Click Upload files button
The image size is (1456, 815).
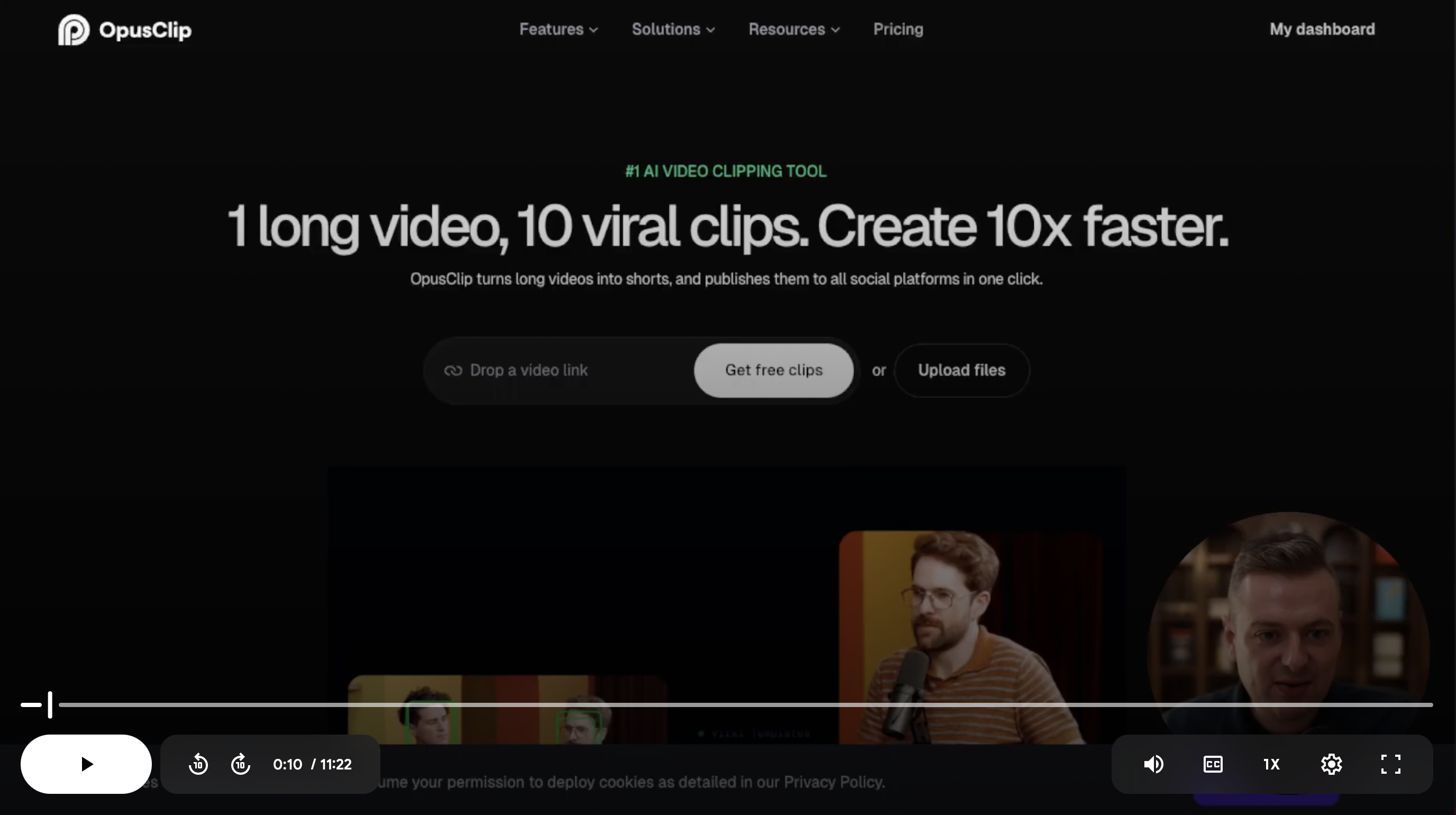[961, 370]
